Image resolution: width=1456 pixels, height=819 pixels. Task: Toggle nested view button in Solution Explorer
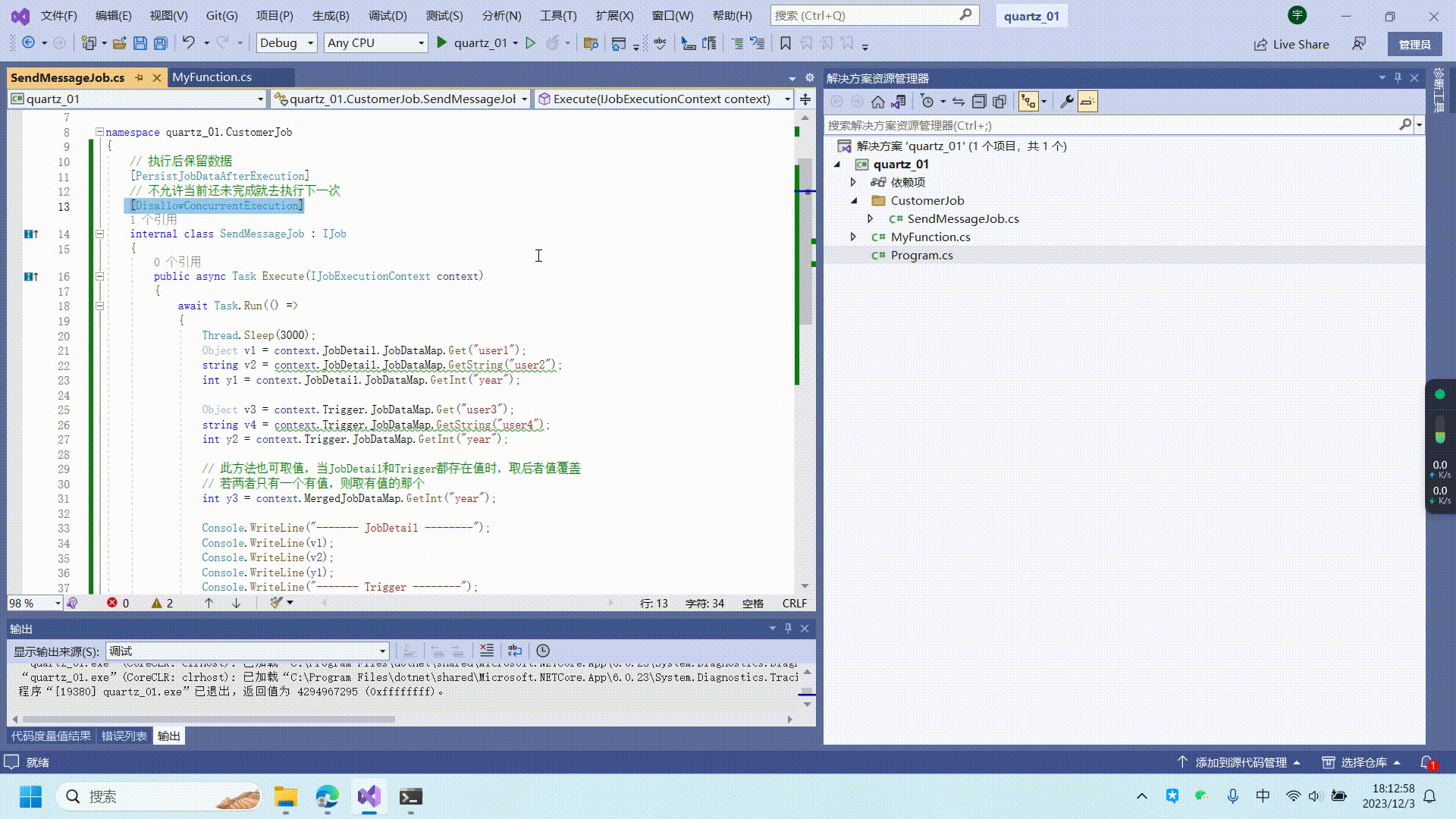tap(1028, 102)
